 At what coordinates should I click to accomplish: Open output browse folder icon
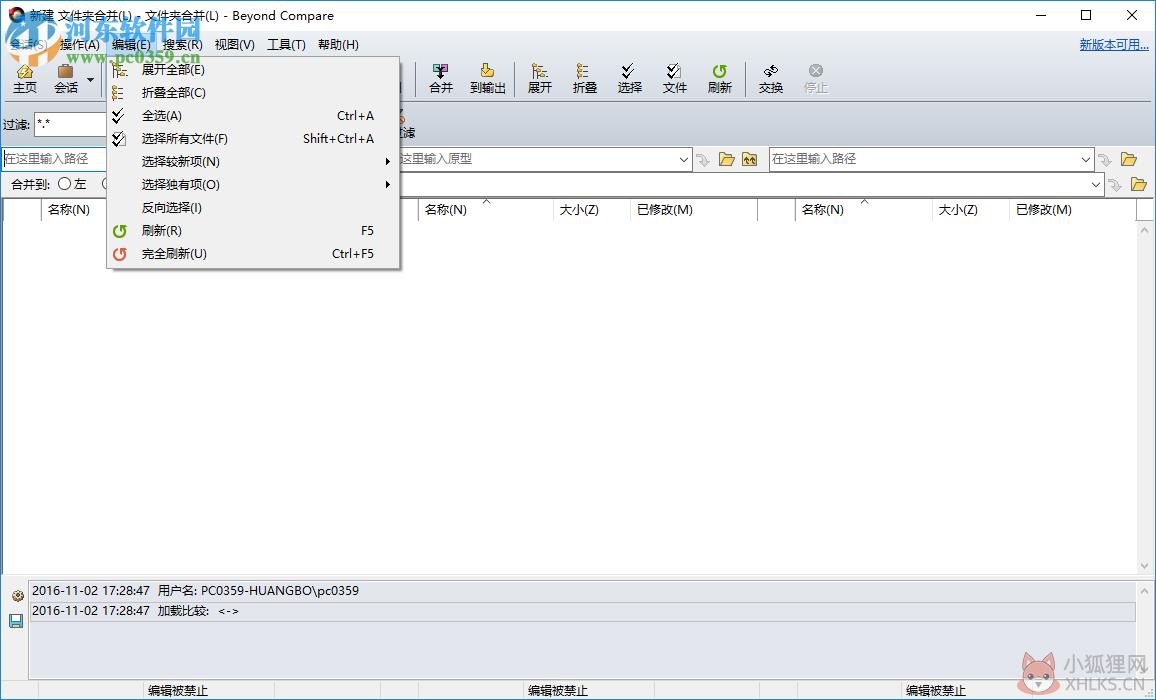(1138, 184)
